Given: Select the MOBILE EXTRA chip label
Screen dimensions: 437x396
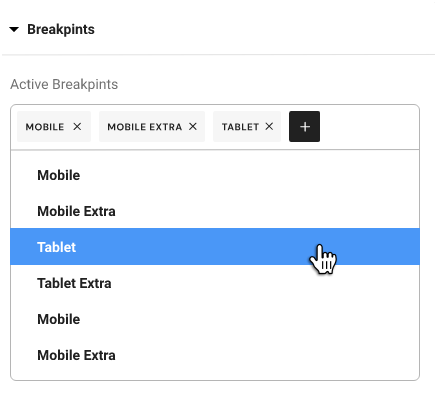Looking at the screenshot, I should [145, 127].
